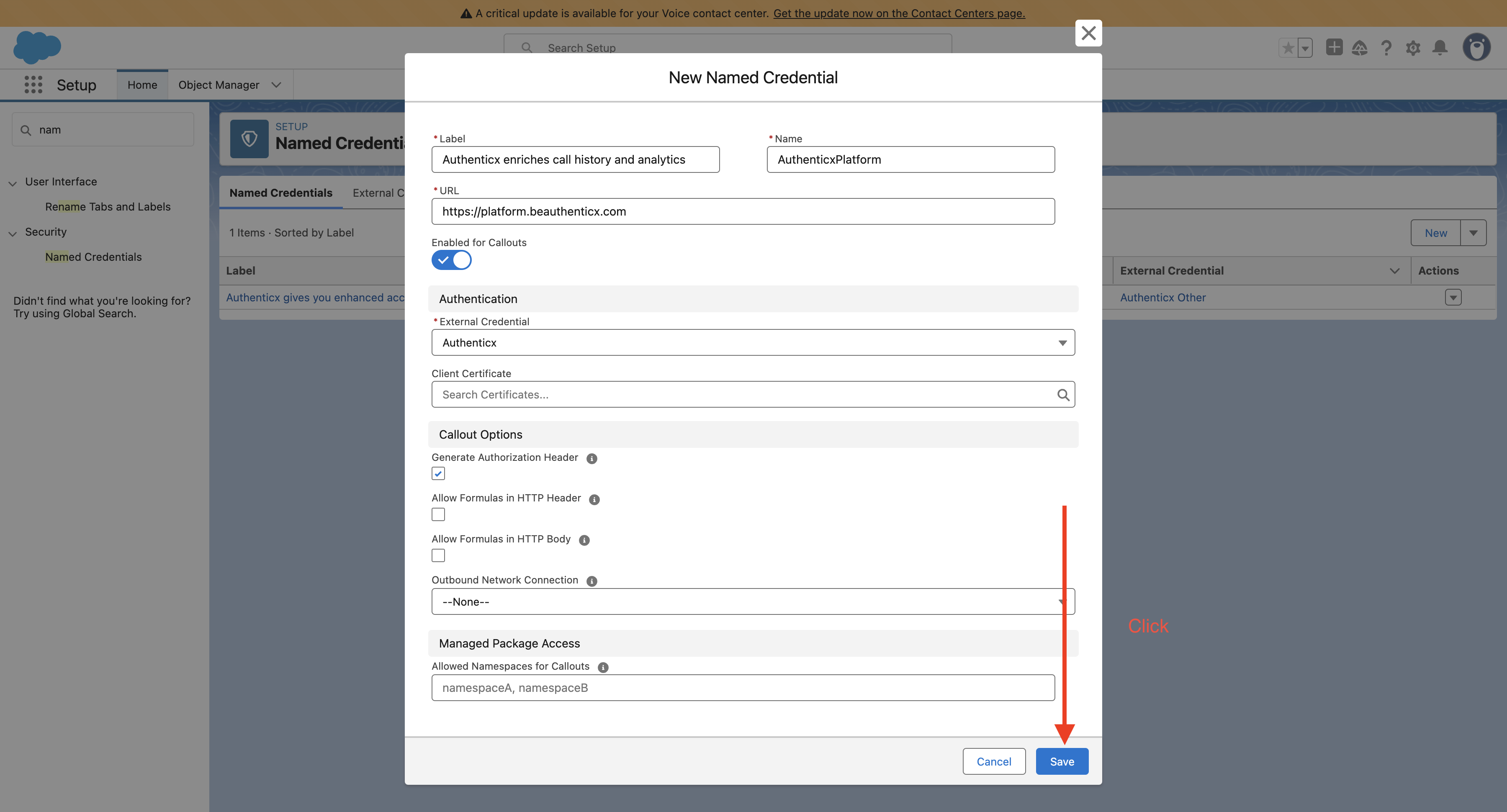Click the Quick Find search magnifier icon

(x=26, y=130)
